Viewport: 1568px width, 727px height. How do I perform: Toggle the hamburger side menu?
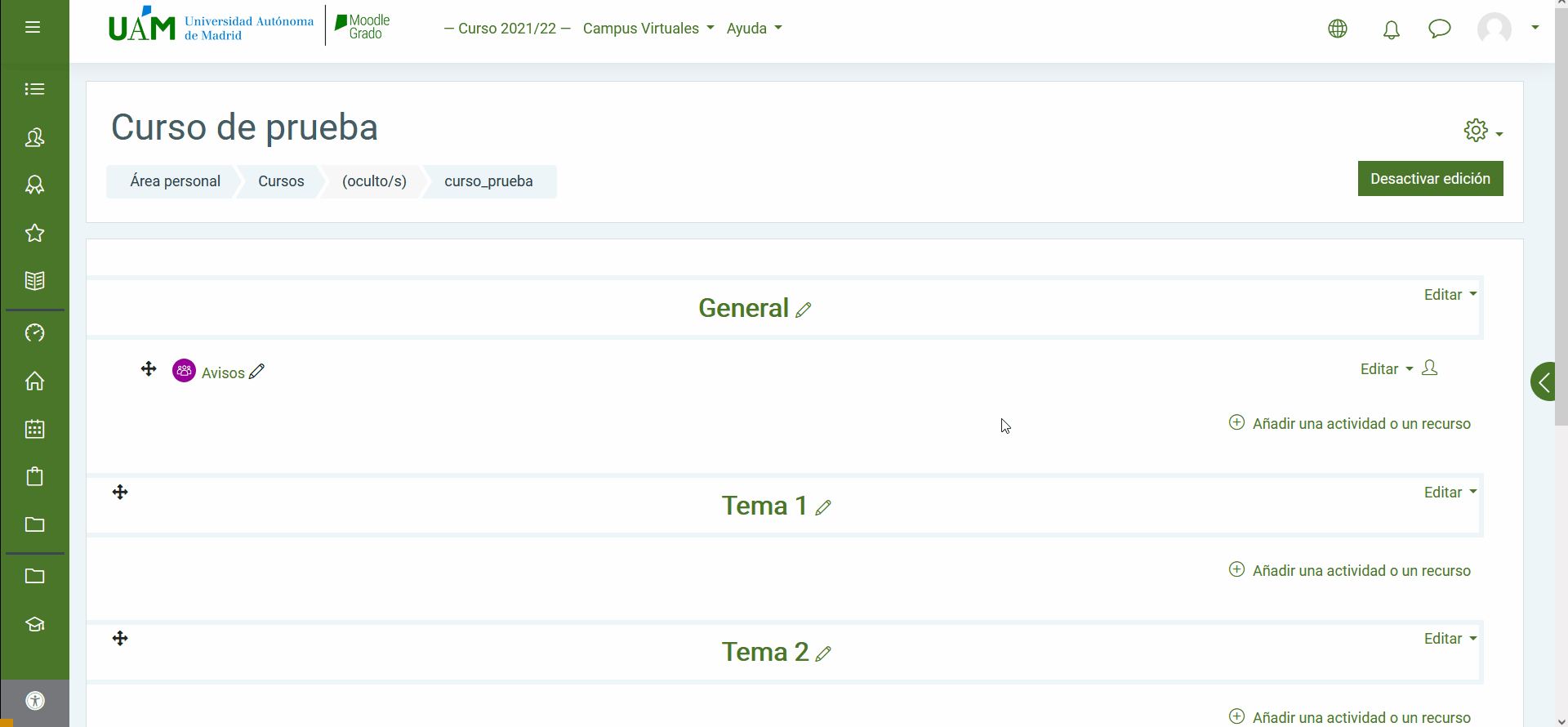click(x=33, y=28)
